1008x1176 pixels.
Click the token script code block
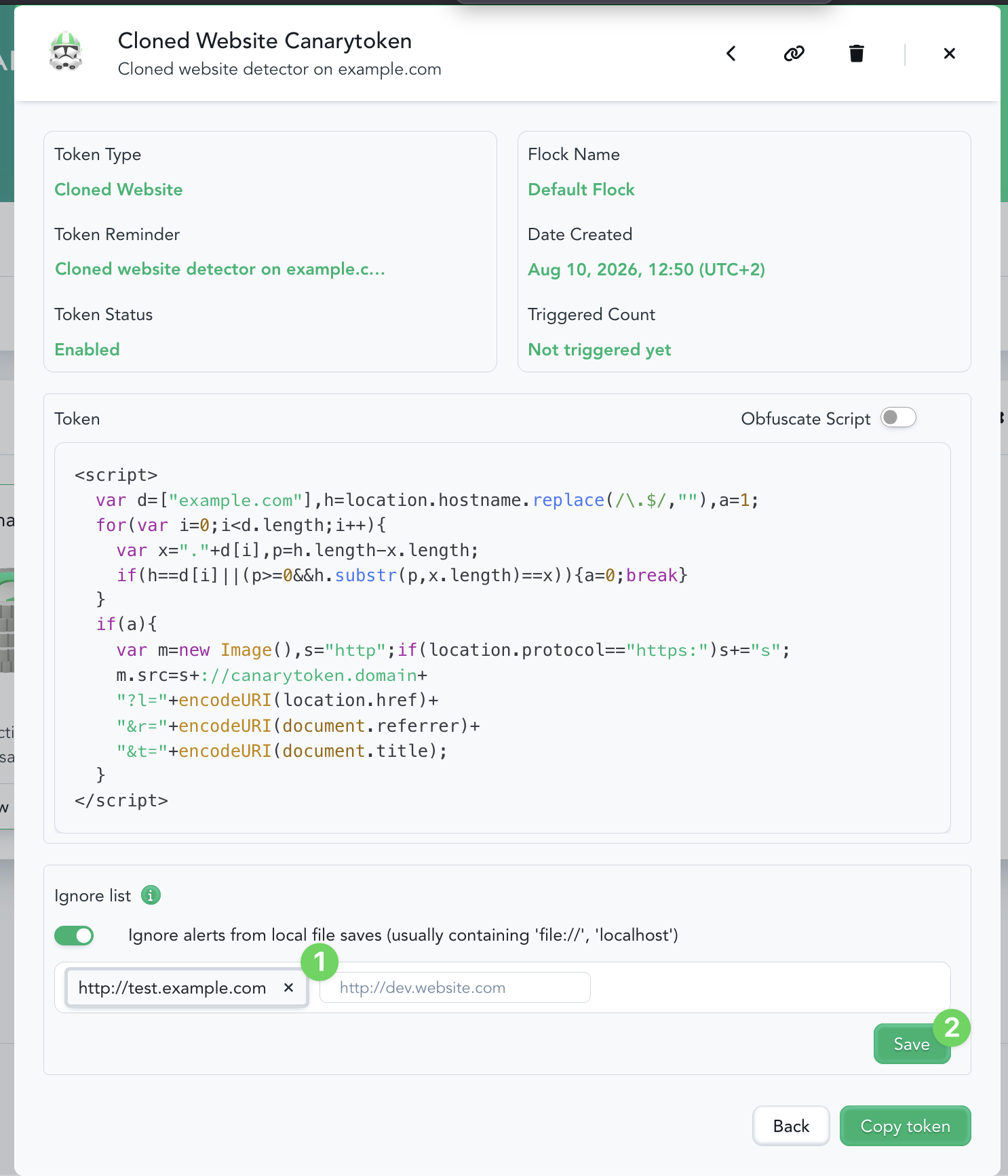click(502, 638)
